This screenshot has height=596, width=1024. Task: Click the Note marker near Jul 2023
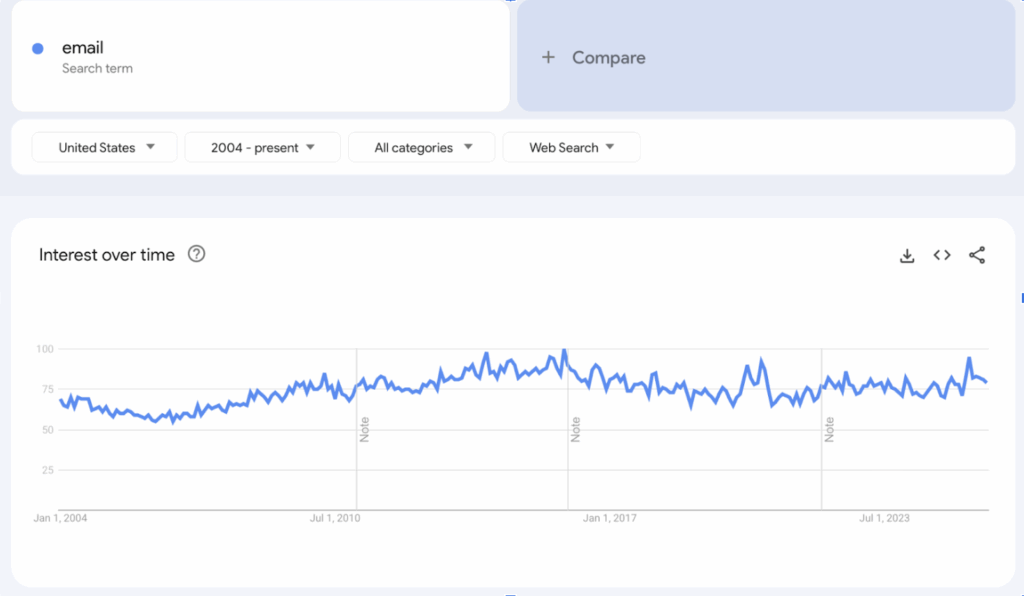827,430
